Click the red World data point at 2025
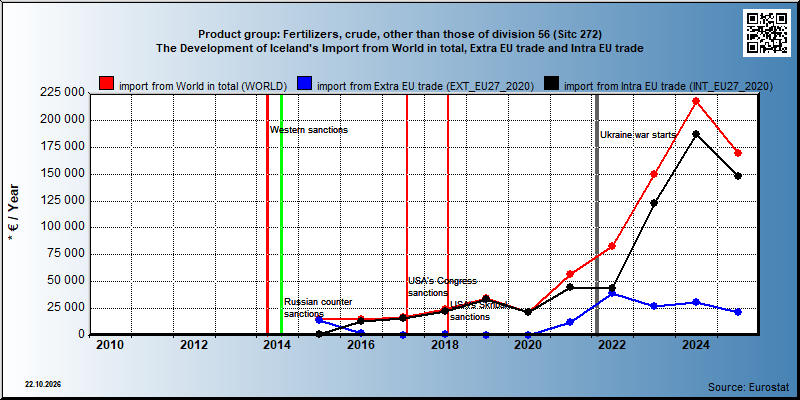This screenshot has width=800, height=400. (738, 153)
